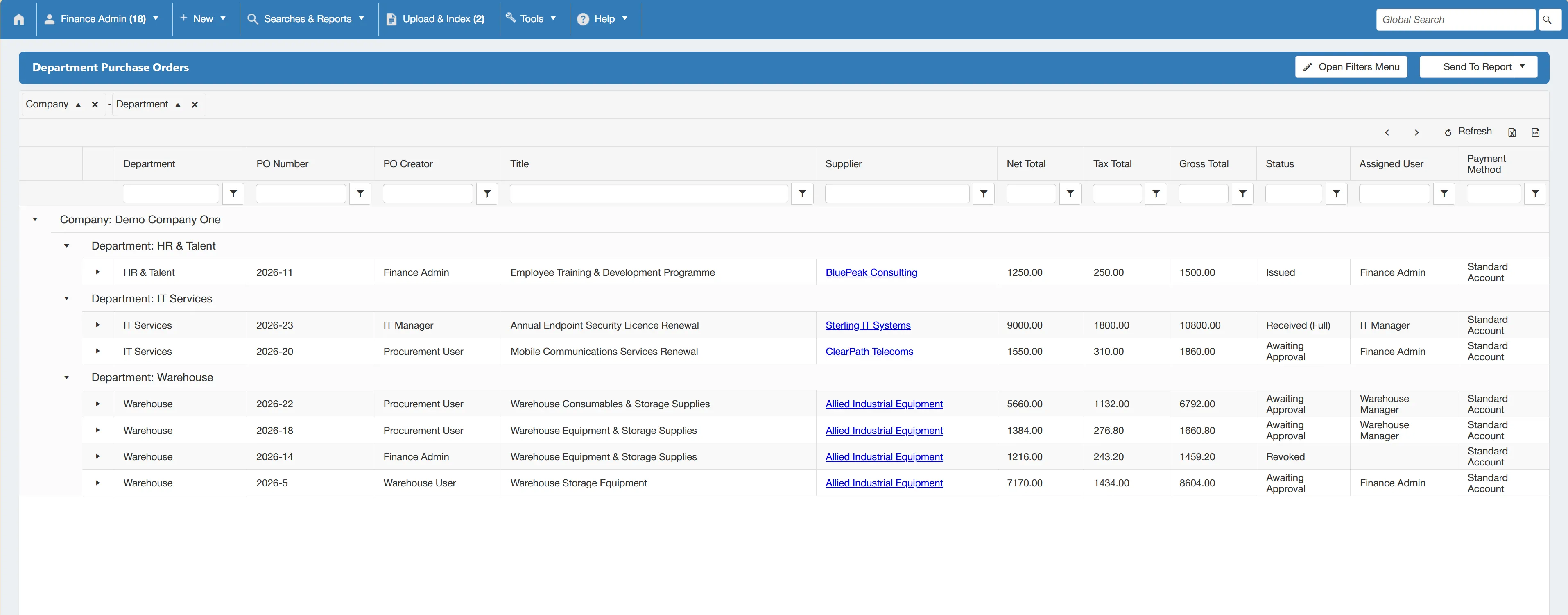The width and height of the screenshot is (1568, 615).
Task: Open PO Number column filter icon
Action: pyautogui.click(x=360, y=194)
